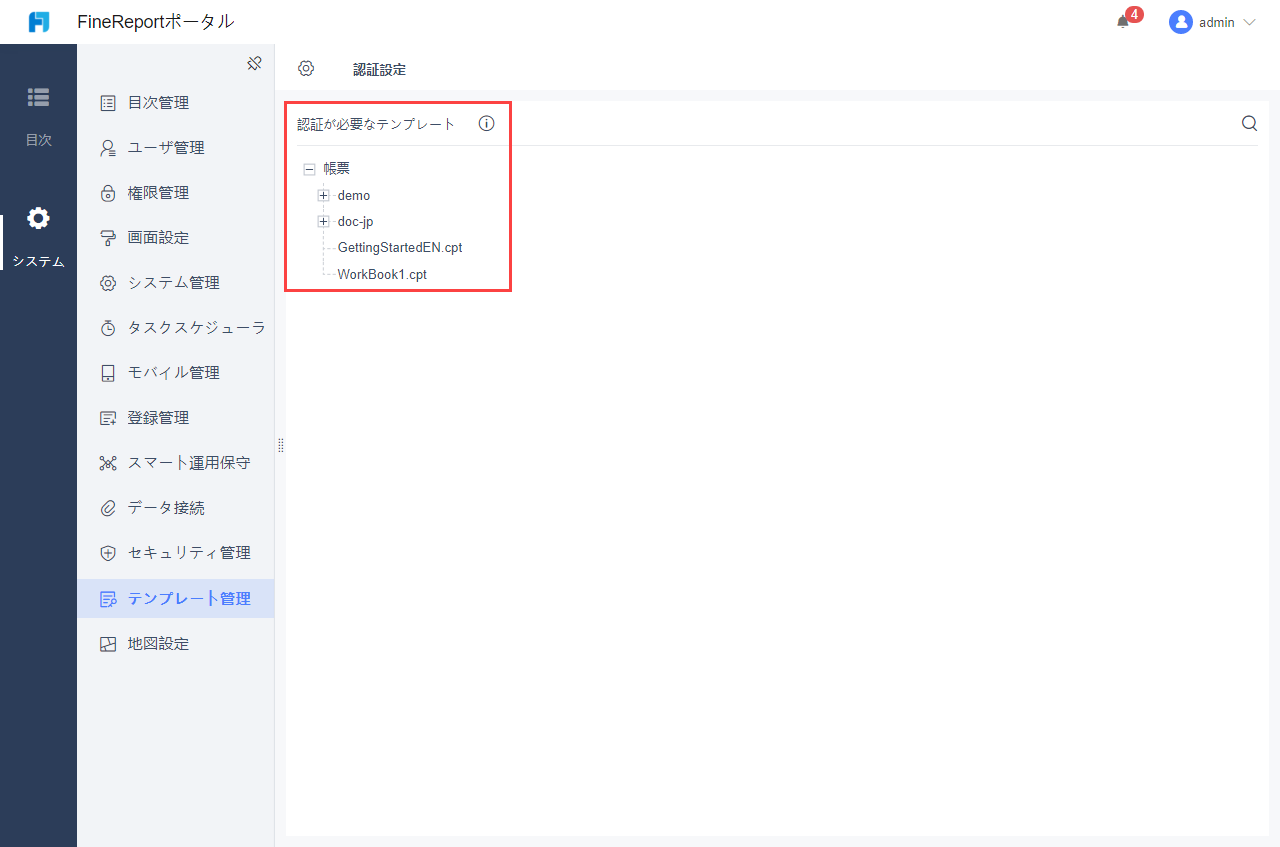Click the FineReportポータル title

click(156, 22)
